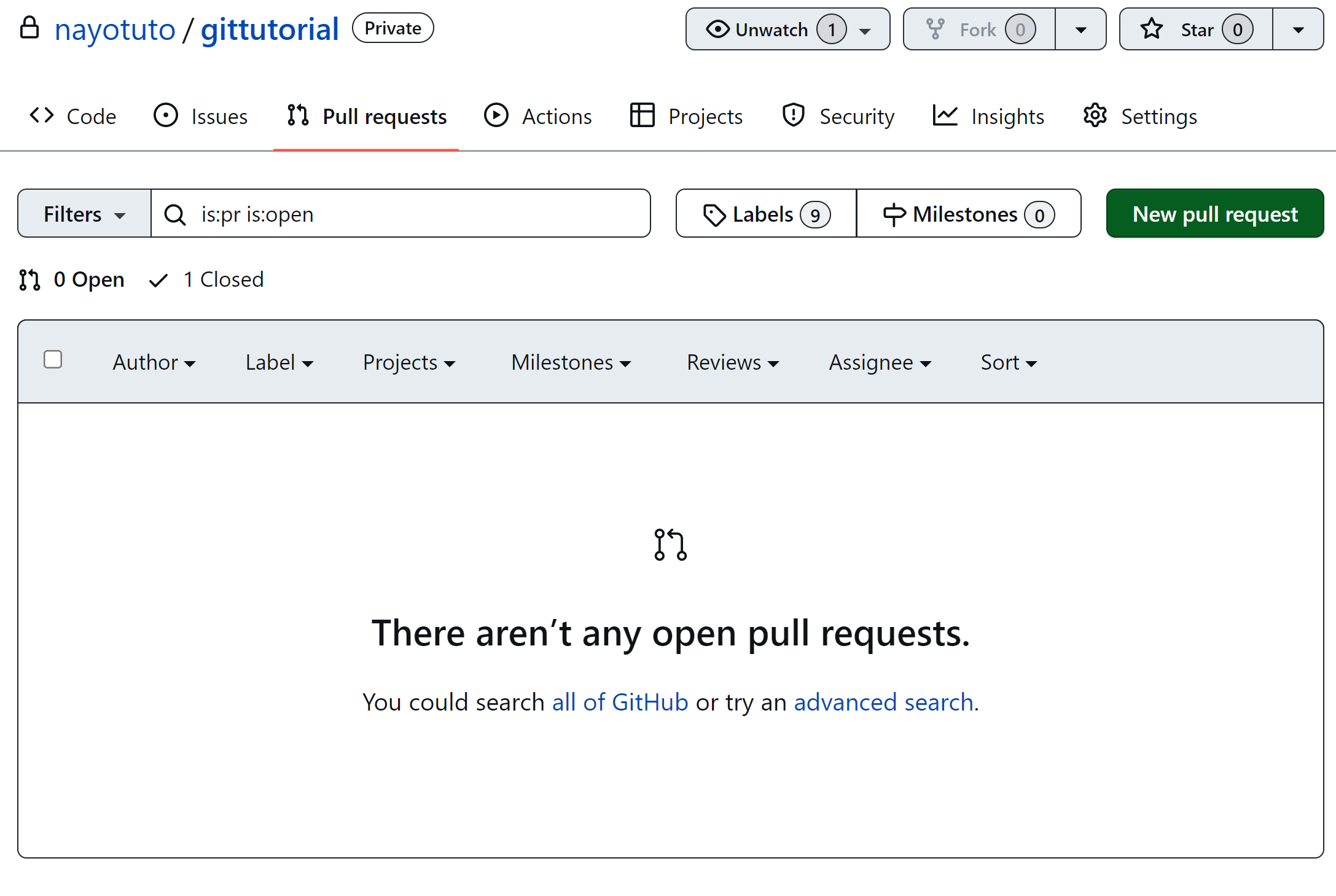Expand the Filters dropdown
This screenshot has width=1336, height=896.
(84, 214)
